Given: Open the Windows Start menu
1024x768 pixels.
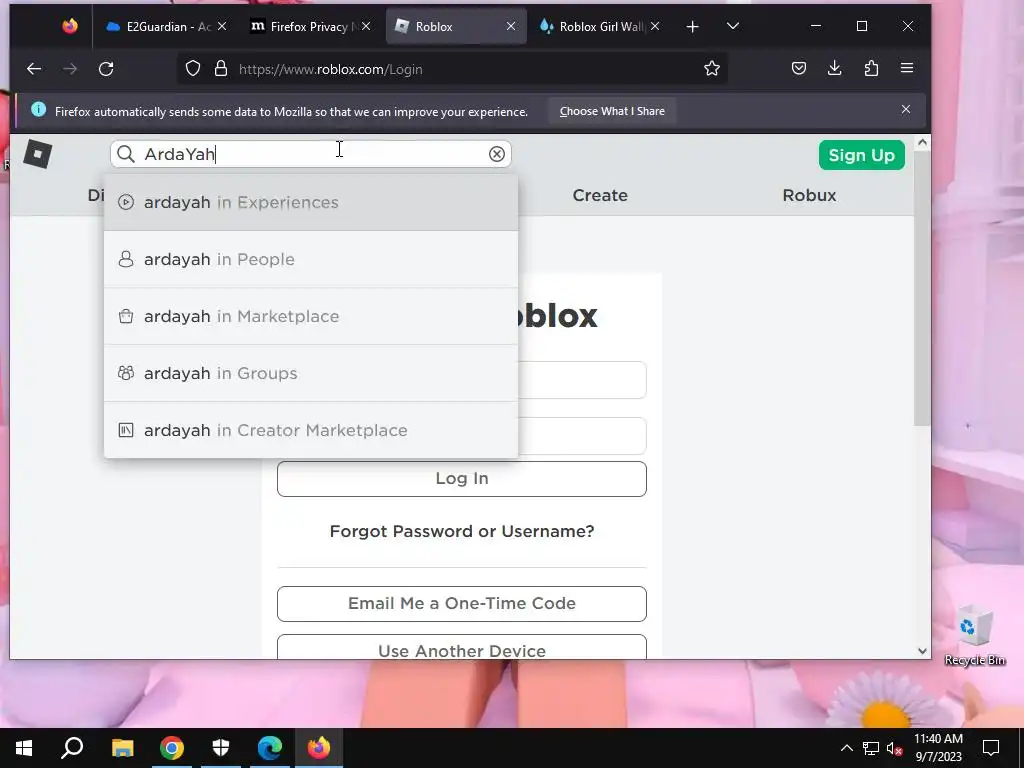Looking at the screenshot, I should [x=24, y=748].
